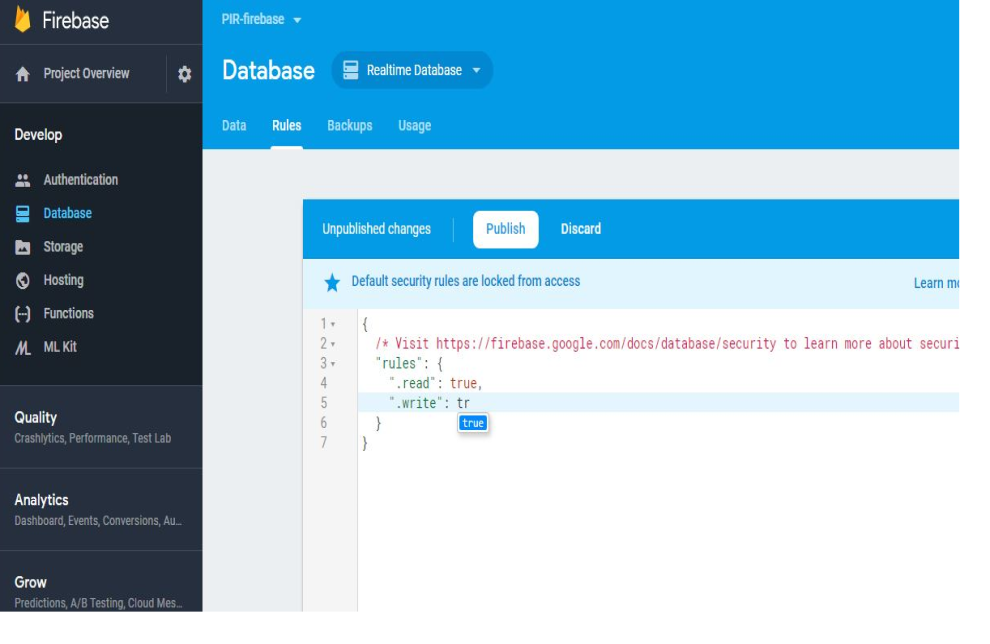Click 'Default security rules are locked' notice text
Screen dimensions: 990x644
click(x=466, y=282)
